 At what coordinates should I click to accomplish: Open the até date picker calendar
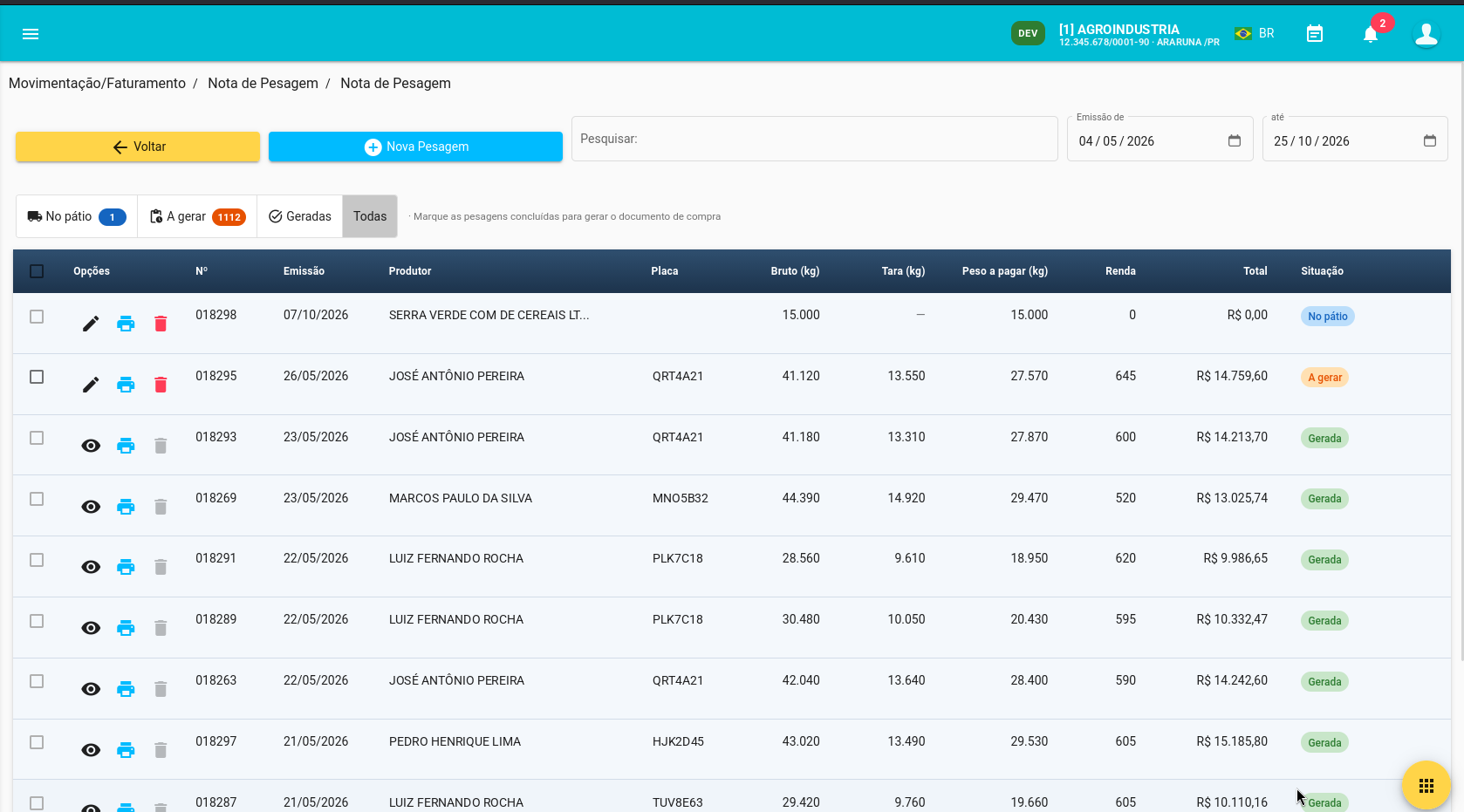(x=1430, y=140)
